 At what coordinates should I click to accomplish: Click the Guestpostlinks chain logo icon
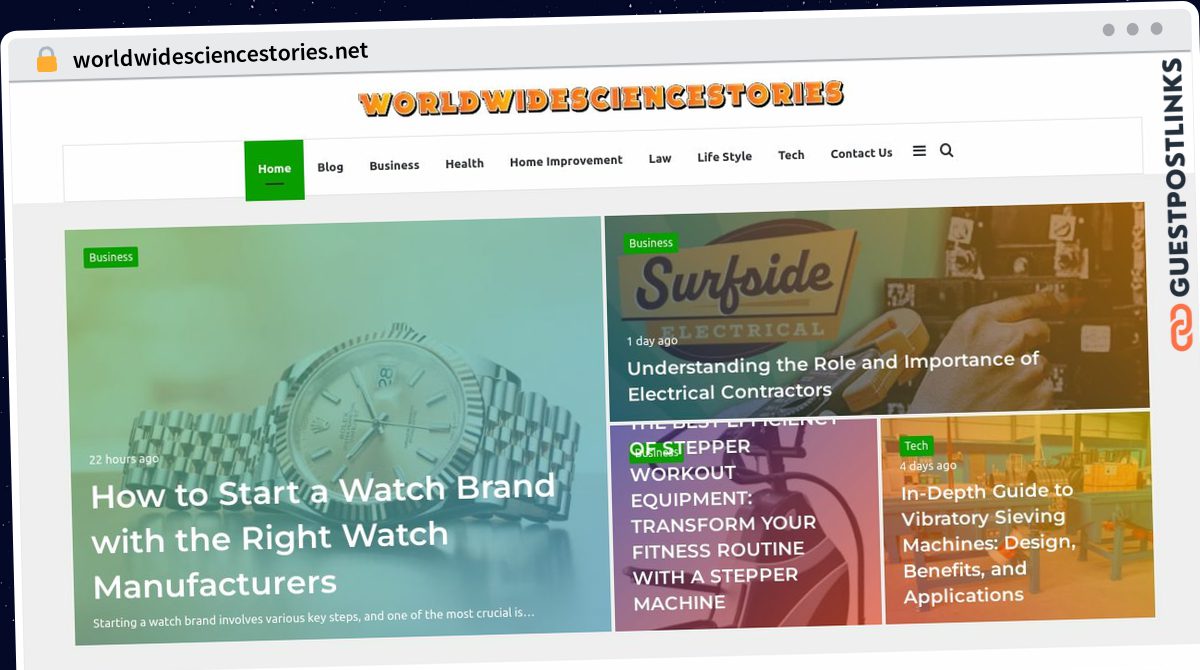[1181, 329]
